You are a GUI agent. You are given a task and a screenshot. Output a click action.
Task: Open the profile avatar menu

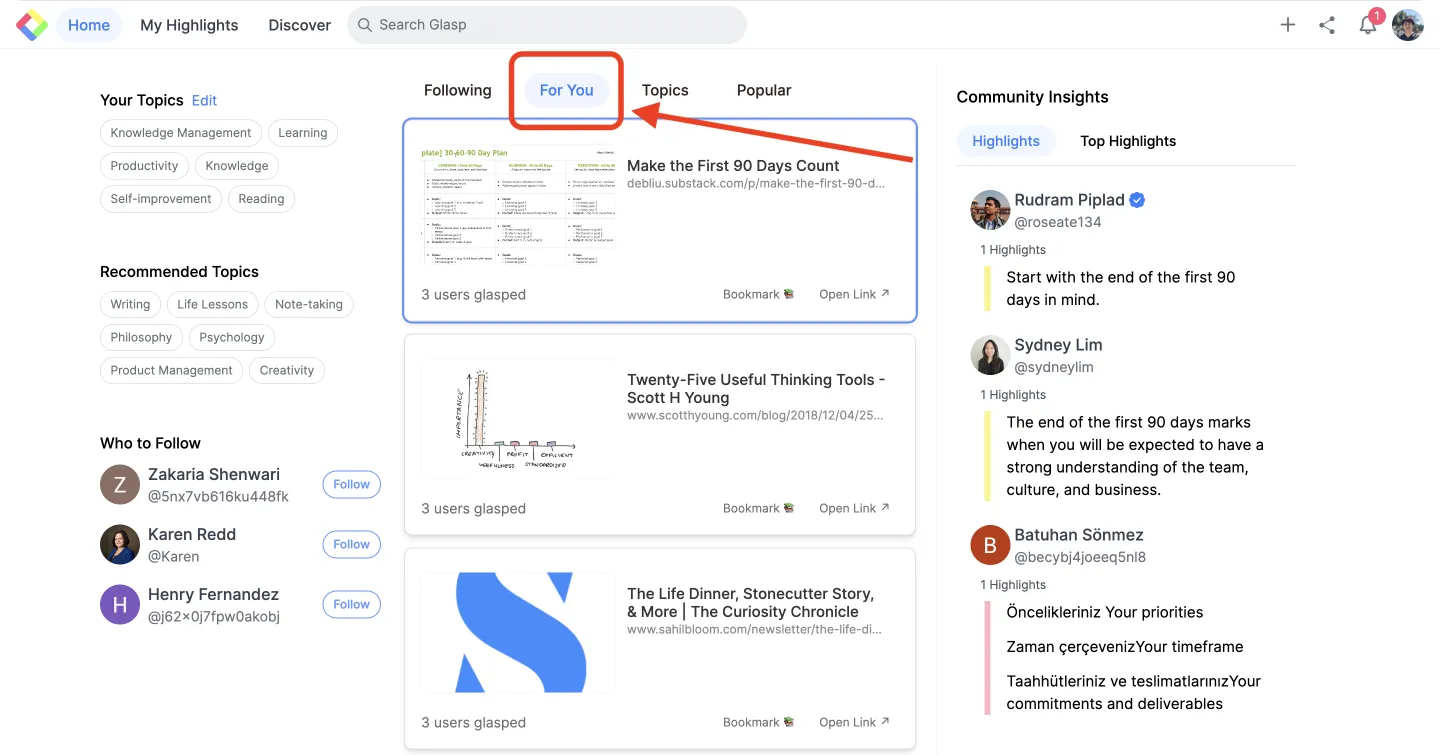(1408, 25)
